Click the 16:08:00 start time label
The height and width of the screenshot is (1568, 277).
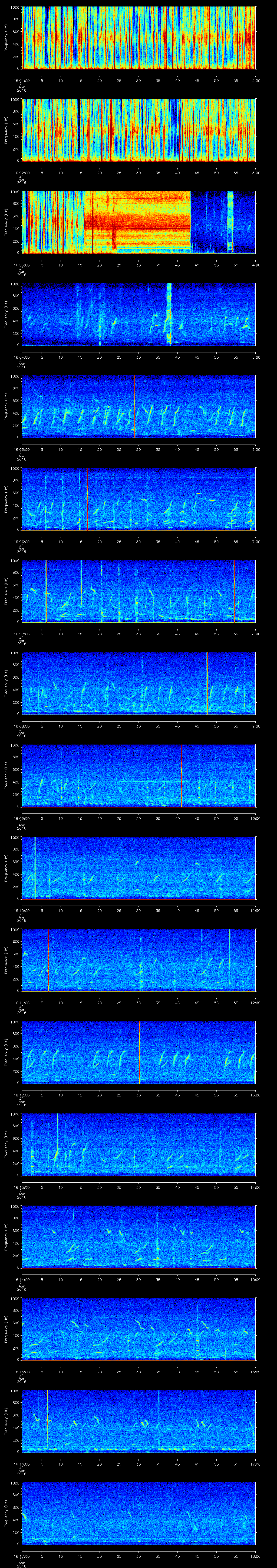[x=21, y=726]
